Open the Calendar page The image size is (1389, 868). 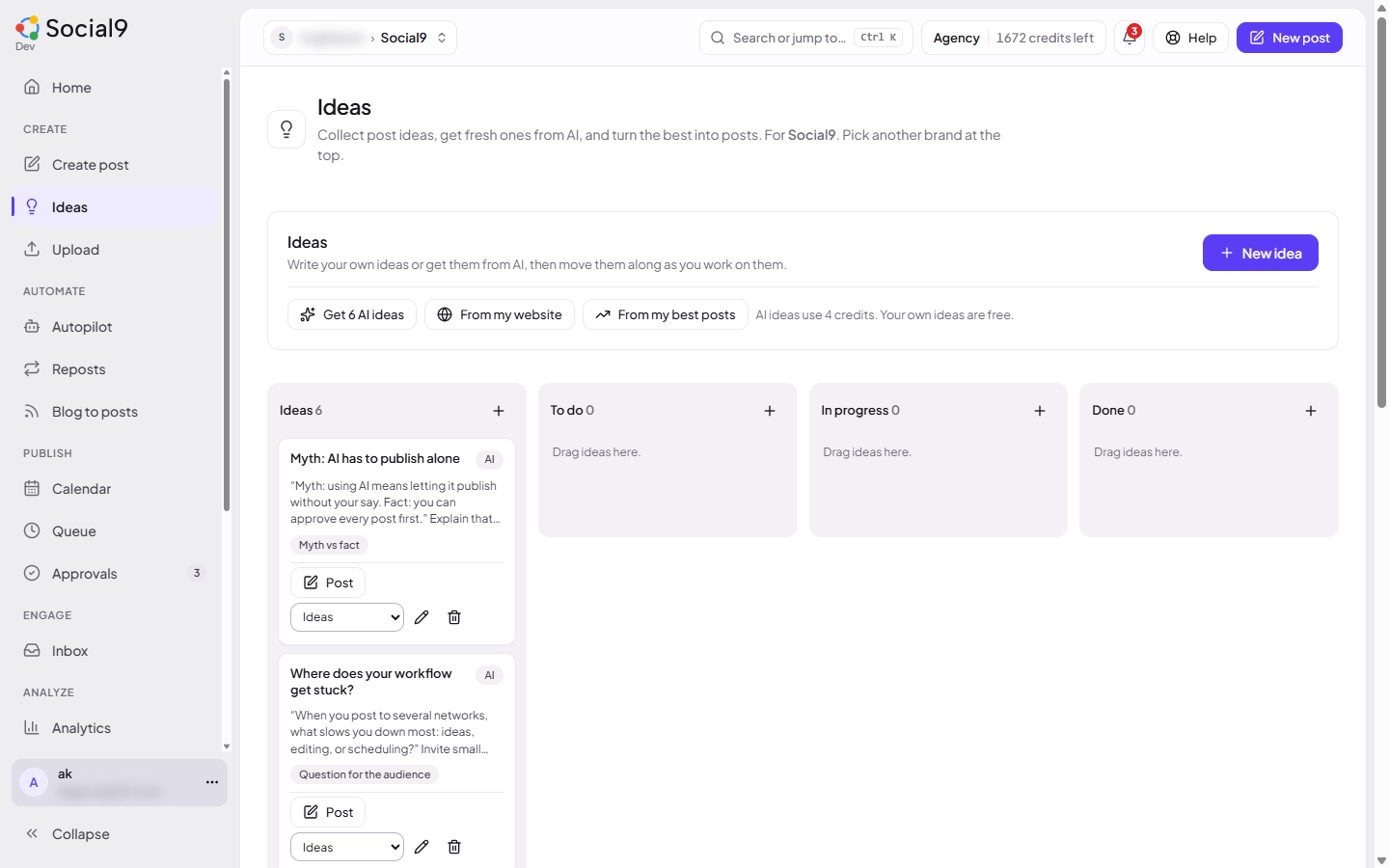pyautogui.click(x=116, y=489)
